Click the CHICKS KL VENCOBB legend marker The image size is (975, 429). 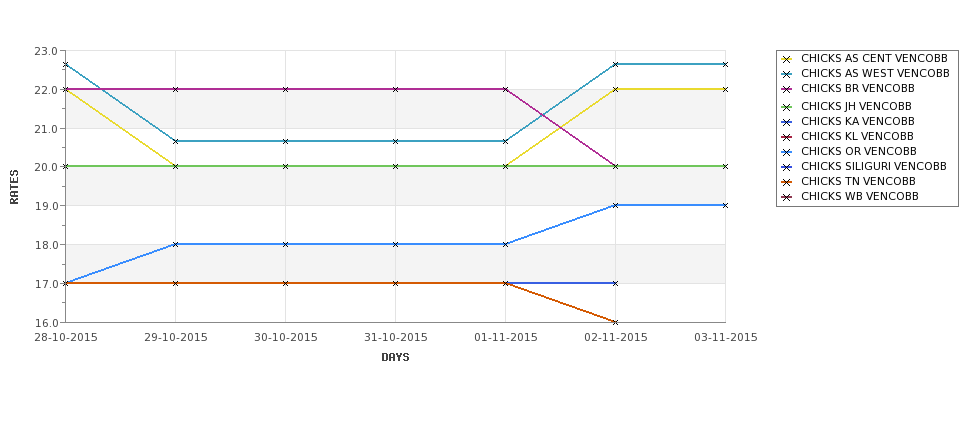coord(787,137)
